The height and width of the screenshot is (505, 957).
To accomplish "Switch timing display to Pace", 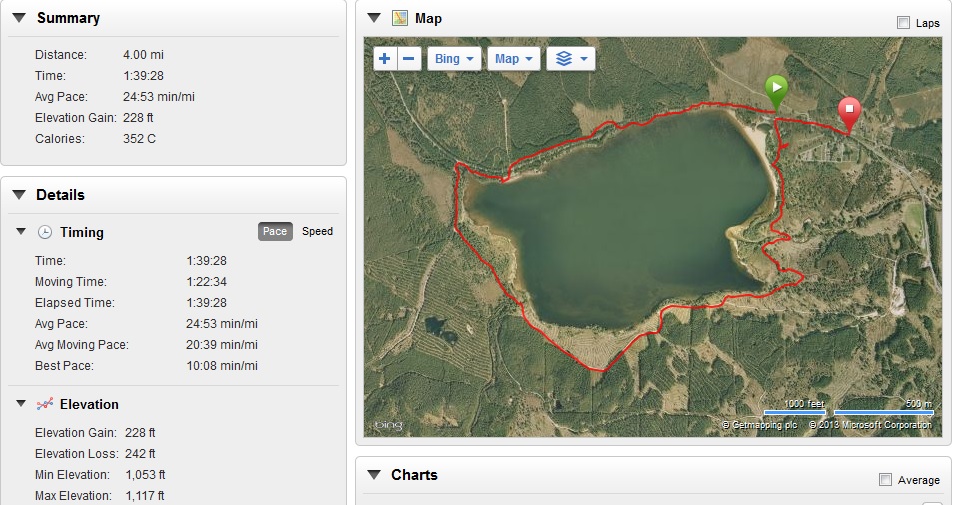I will click(x=275, y=231).
